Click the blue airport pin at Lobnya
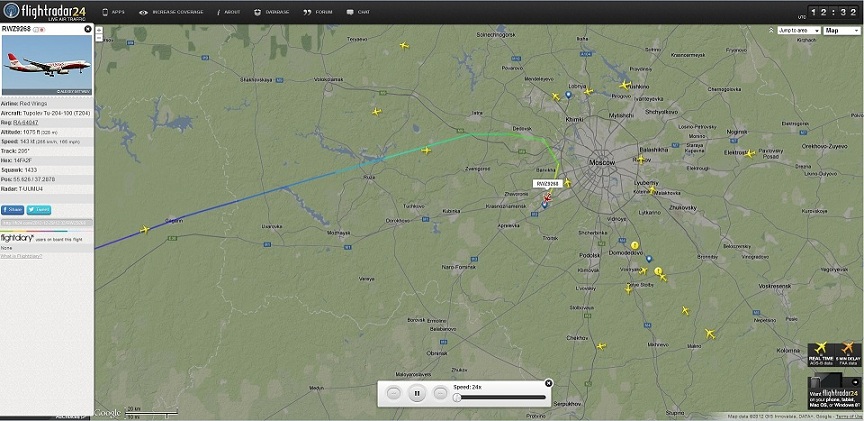Screen dimensions: 864x421 click(x=569, y=95)
